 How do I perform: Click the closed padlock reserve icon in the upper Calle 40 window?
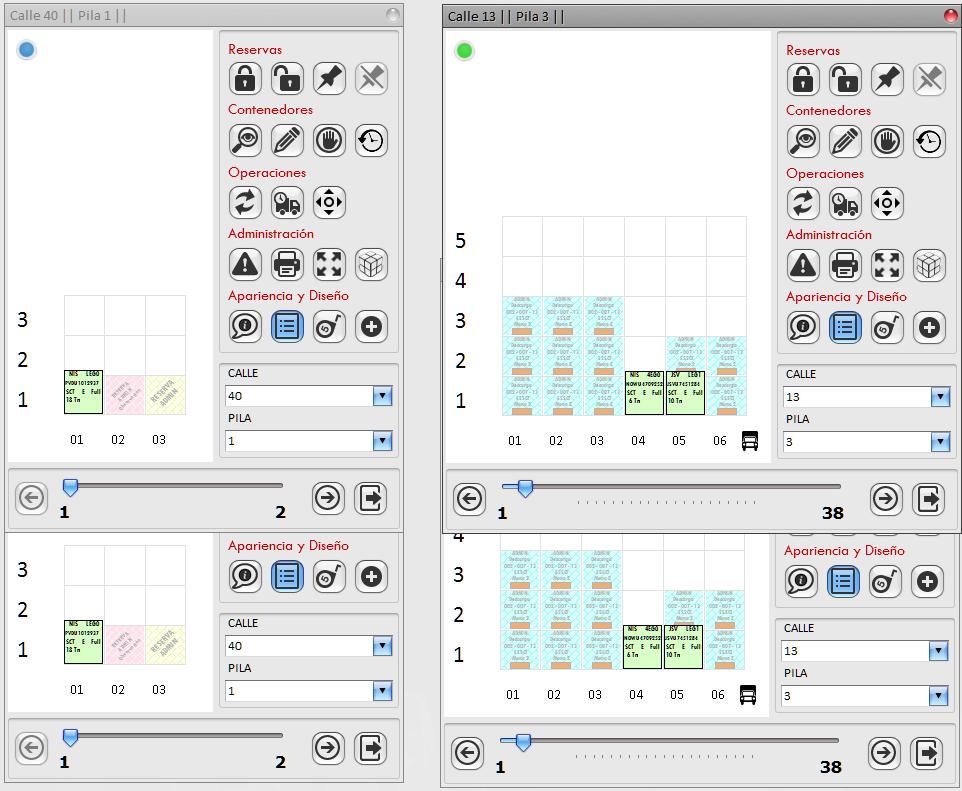pyautogui.click(x=245, y=79)
